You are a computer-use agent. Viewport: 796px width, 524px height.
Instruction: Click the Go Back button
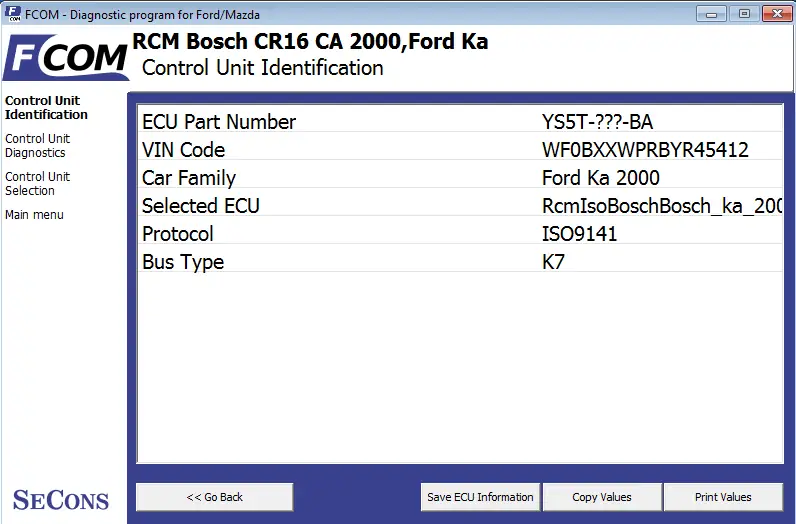click(215, 497)
